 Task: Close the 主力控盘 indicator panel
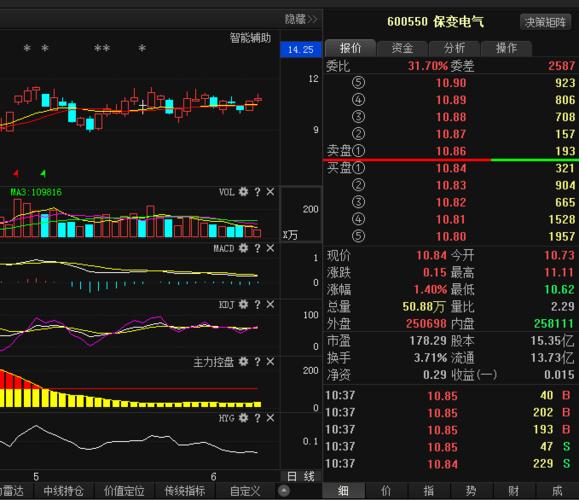[270, 362]
